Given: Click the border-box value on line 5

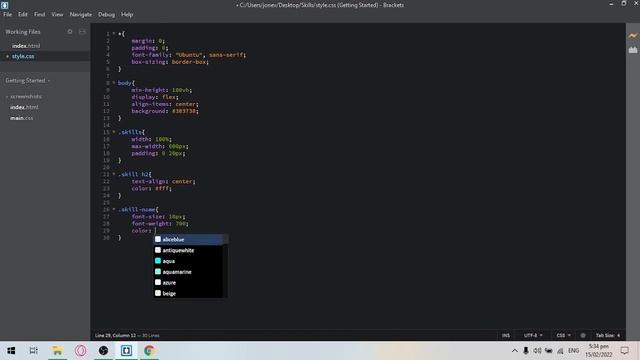Looking at the screenshot, I should (x=189, y=62).
